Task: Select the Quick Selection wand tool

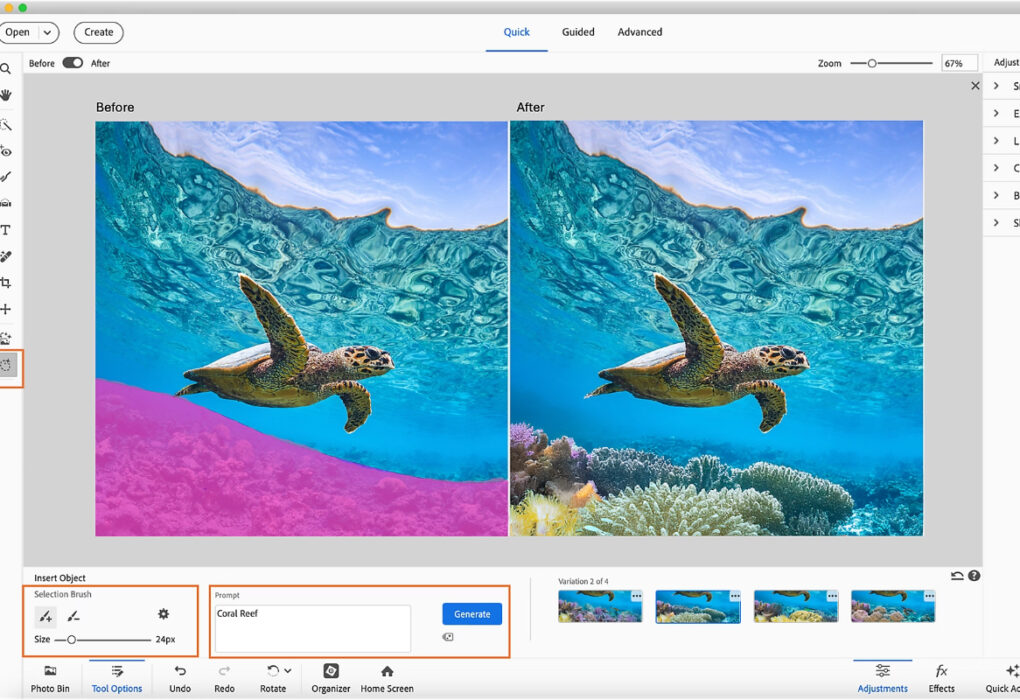Action: pos(6,124)
